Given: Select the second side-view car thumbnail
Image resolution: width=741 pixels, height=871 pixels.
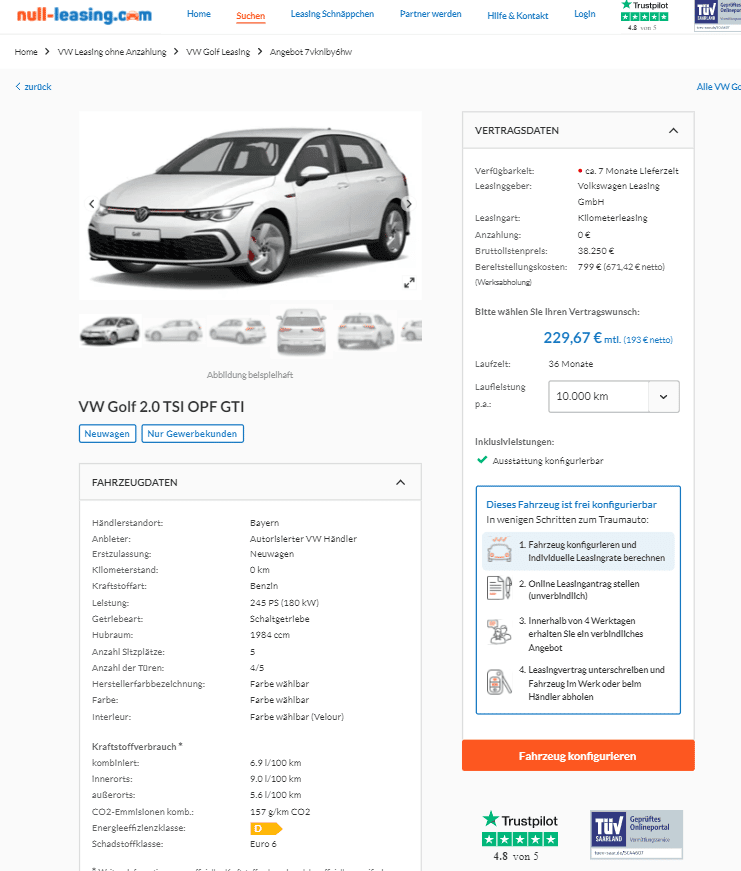Looking at the screenshot, I should (174, 330).
